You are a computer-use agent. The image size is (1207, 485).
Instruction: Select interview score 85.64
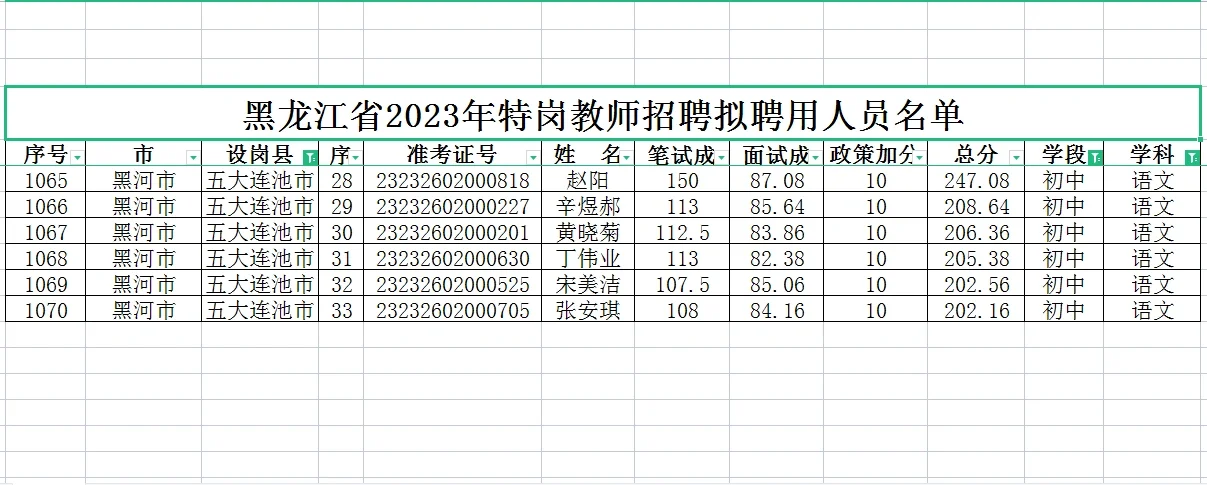776,207
